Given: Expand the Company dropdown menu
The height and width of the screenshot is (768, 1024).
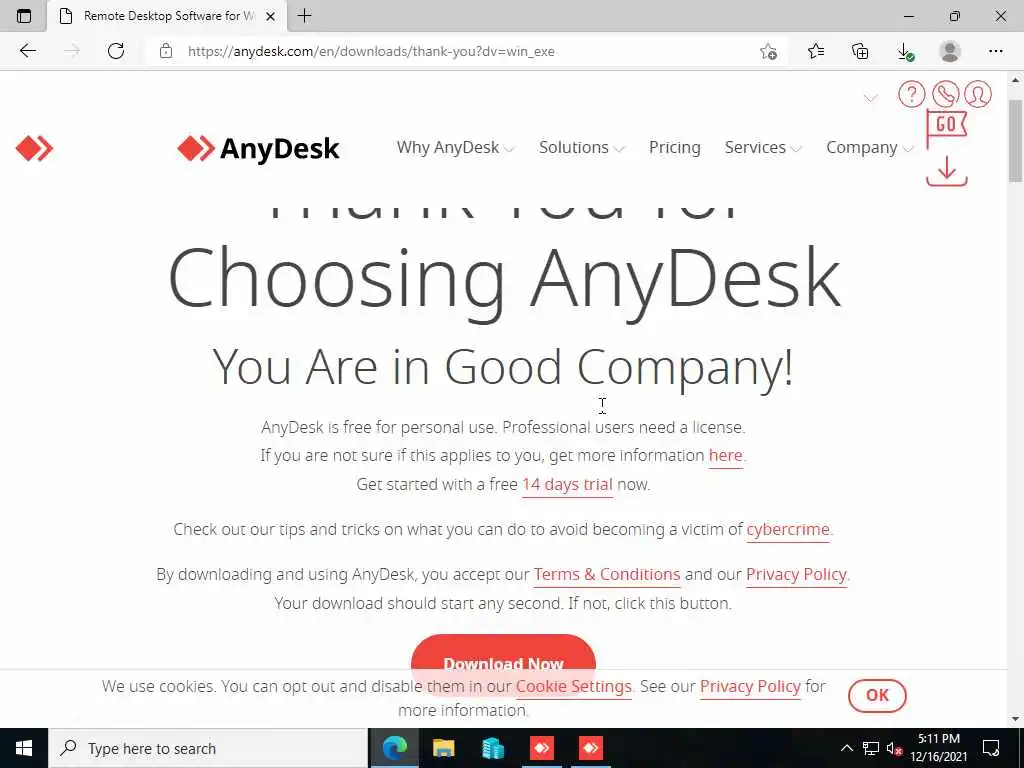Looking at the screenshot, I should tap(870, 148).
